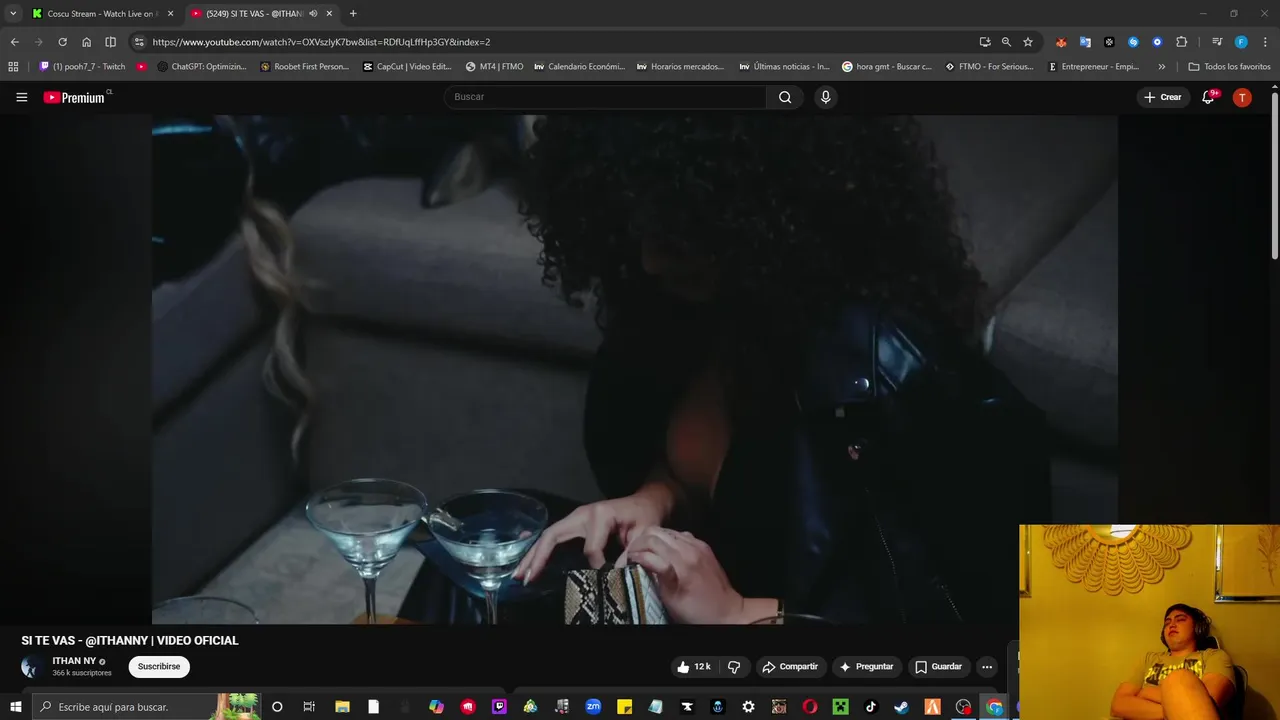The width and height of the screenshot is (1280, 720).
Task: Open the YouTube hamburger guide menu
Action: (21, 97)
